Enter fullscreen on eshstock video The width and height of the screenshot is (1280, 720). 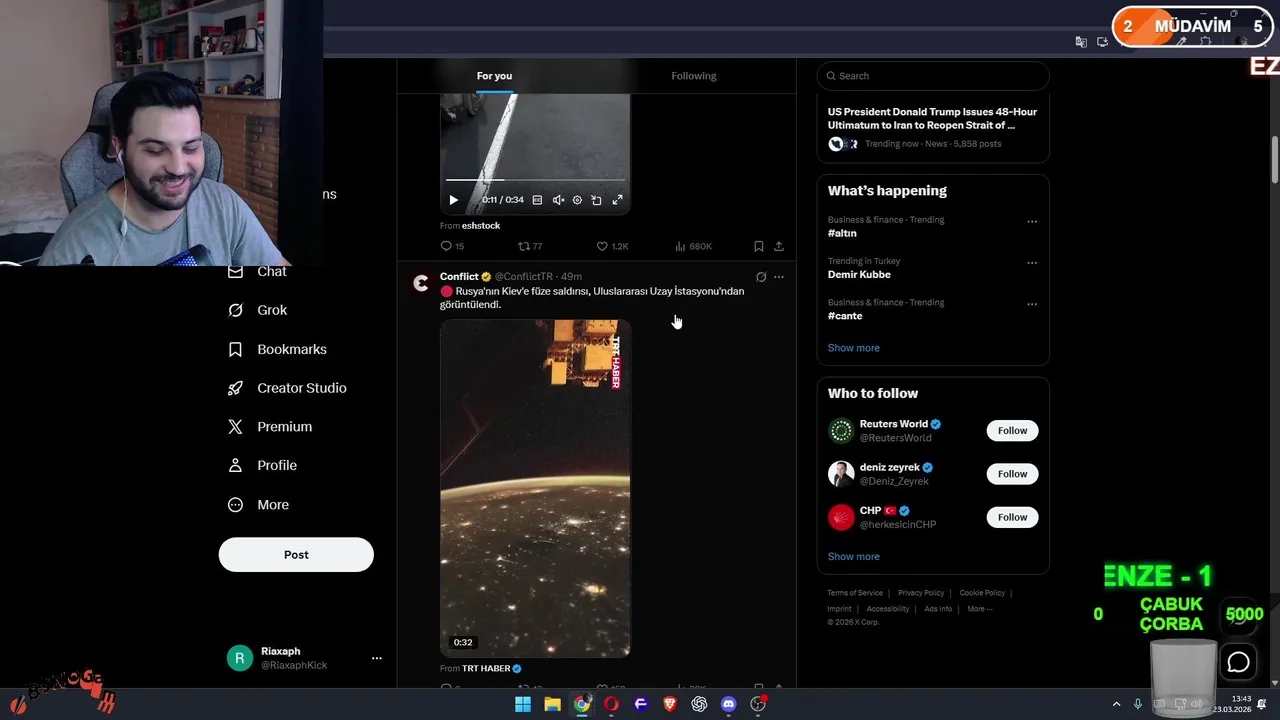tap(617, 200)
